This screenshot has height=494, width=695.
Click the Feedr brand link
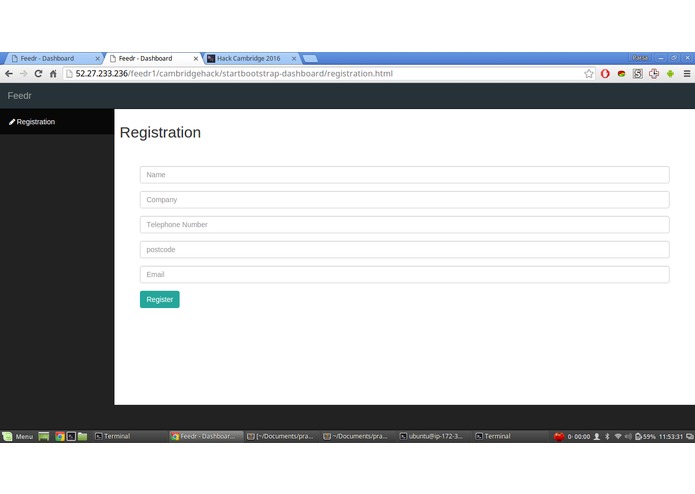pos(20,96)
